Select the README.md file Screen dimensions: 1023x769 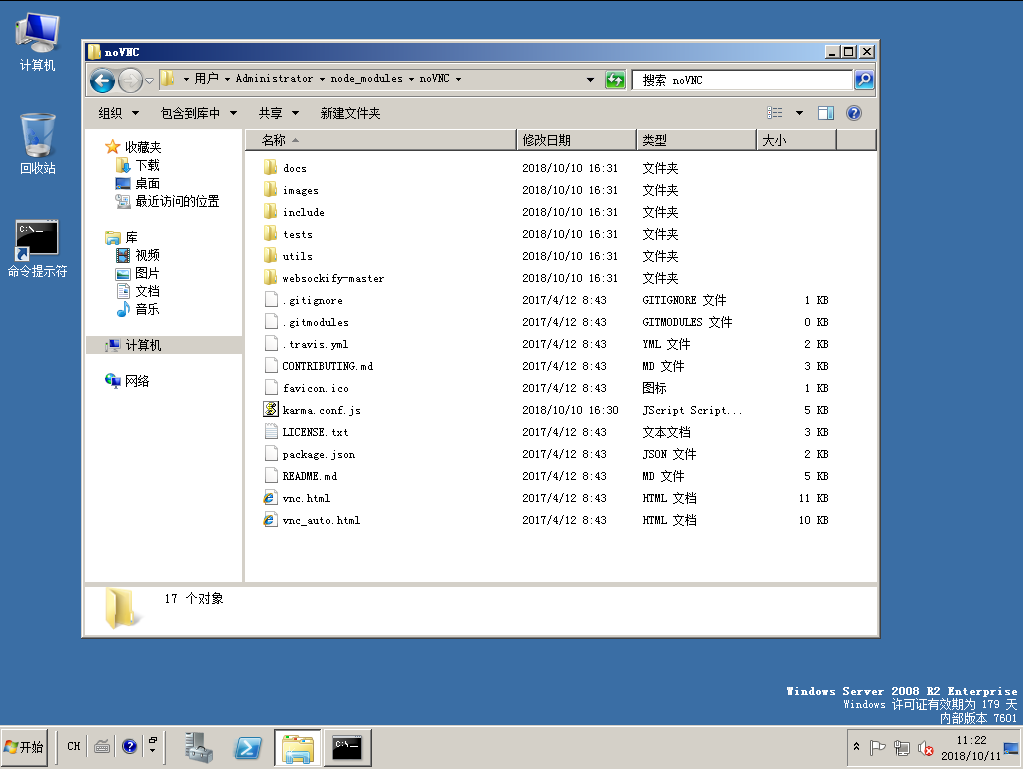(x=310, y=476)
